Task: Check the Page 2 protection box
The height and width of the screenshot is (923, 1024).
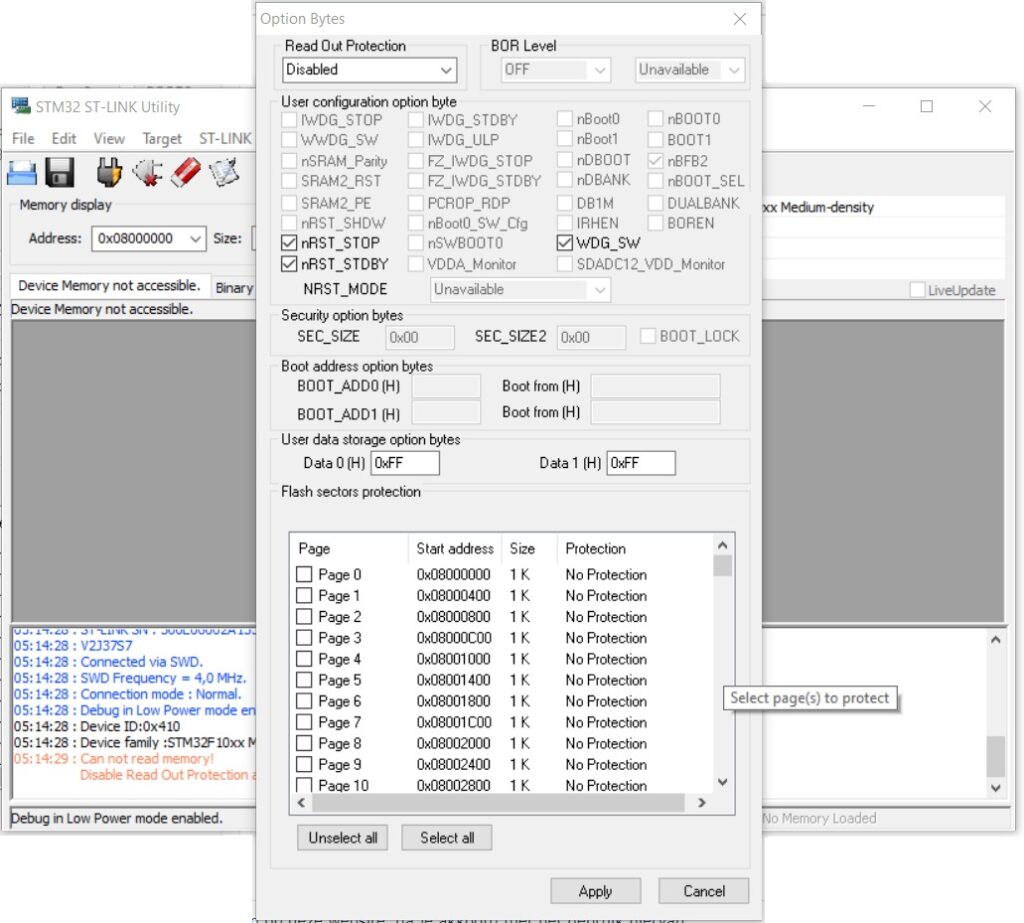Action: point(304,617)
